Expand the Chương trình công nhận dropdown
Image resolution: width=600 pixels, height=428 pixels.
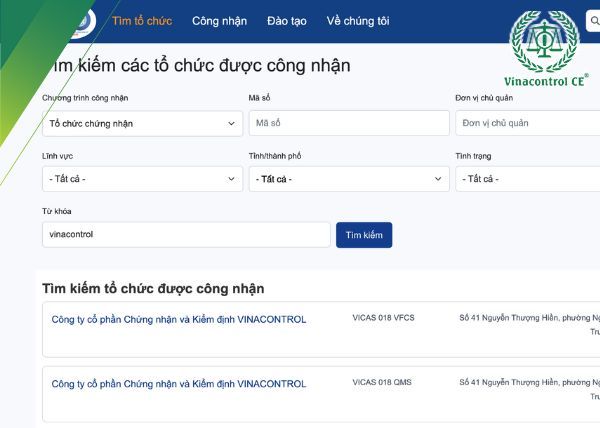point(141,123)
